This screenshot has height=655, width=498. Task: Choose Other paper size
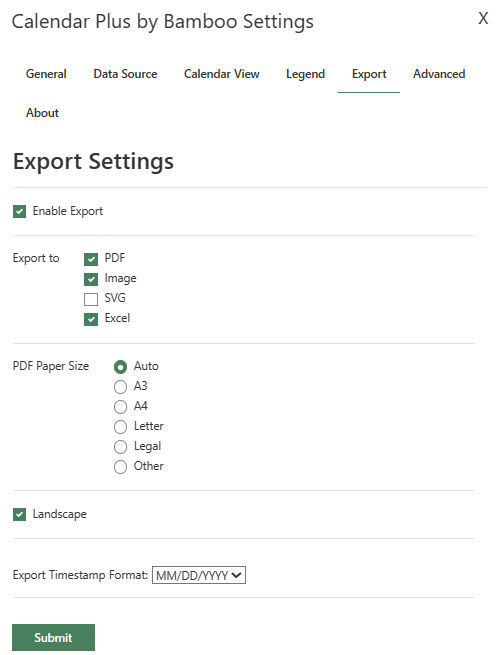tap(120, 467)
